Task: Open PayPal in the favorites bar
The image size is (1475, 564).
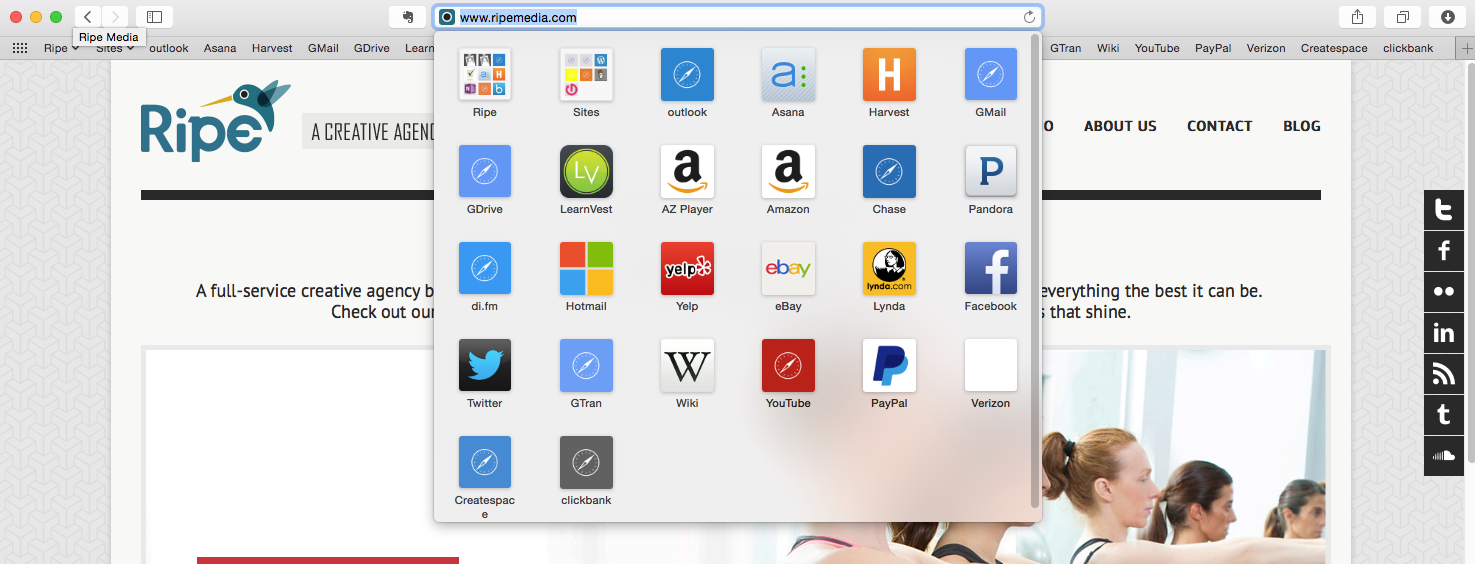Action: point(1213,48)
